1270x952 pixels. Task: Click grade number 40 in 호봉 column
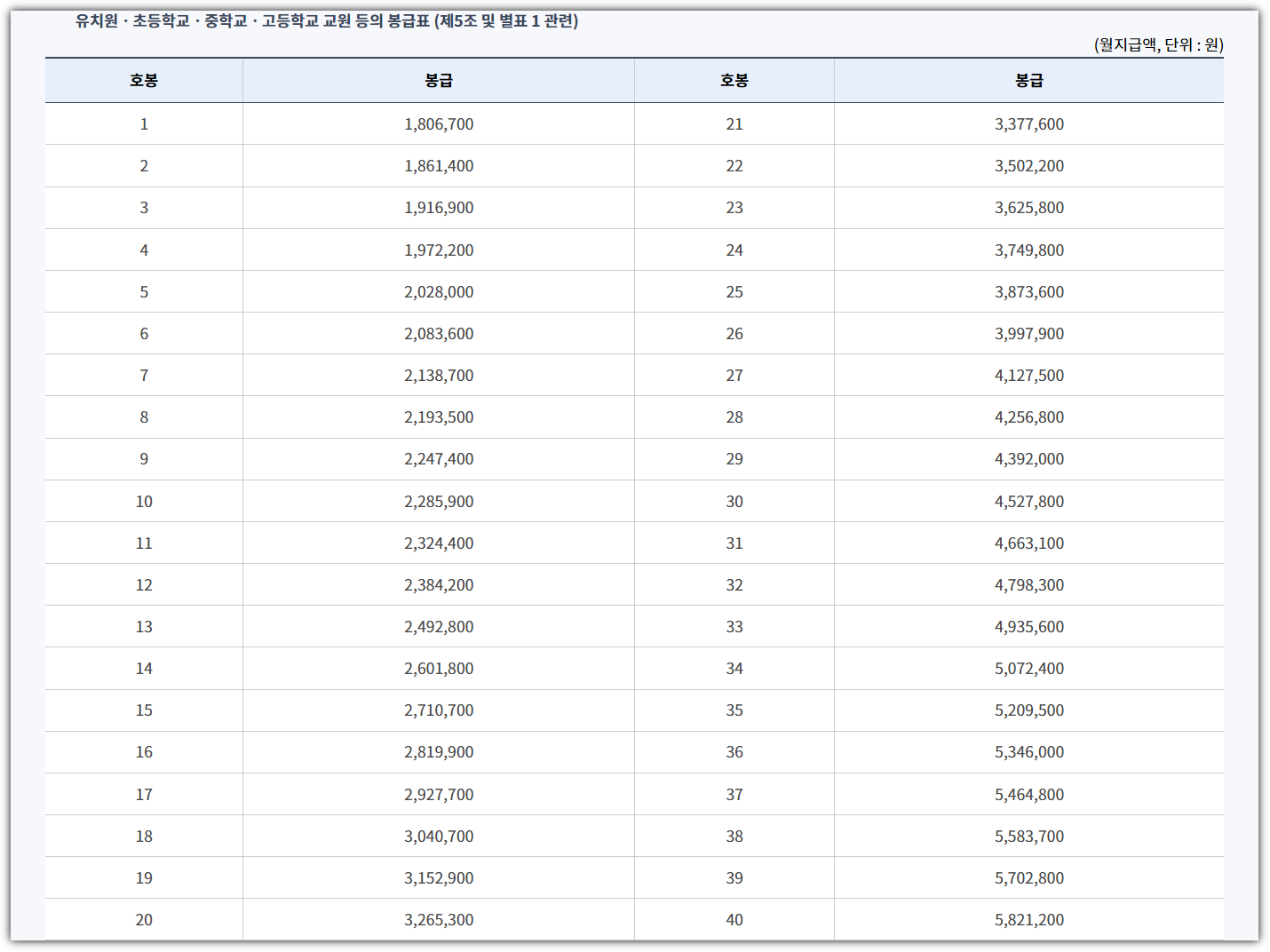coord(734,920)
